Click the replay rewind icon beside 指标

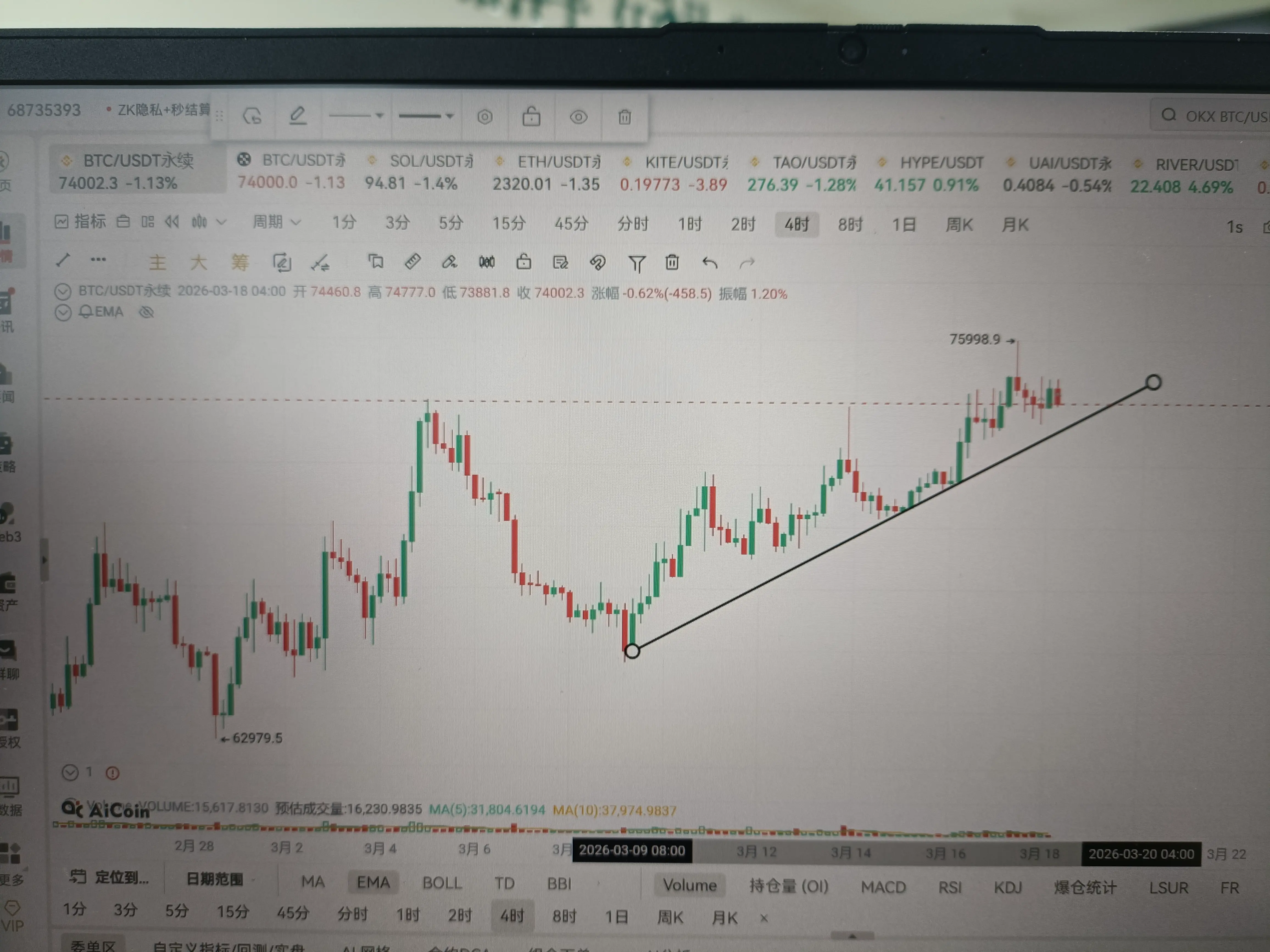[172, 222]
